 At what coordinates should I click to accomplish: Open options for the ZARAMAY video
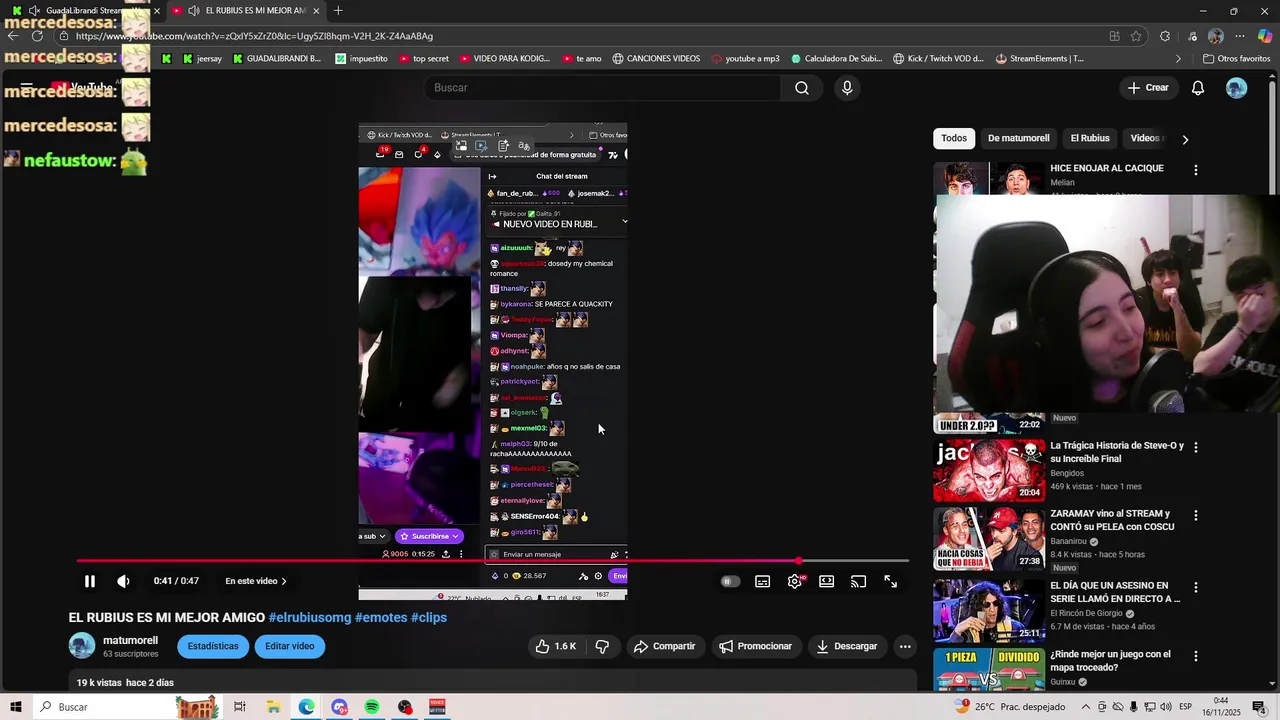(1195, 515)
